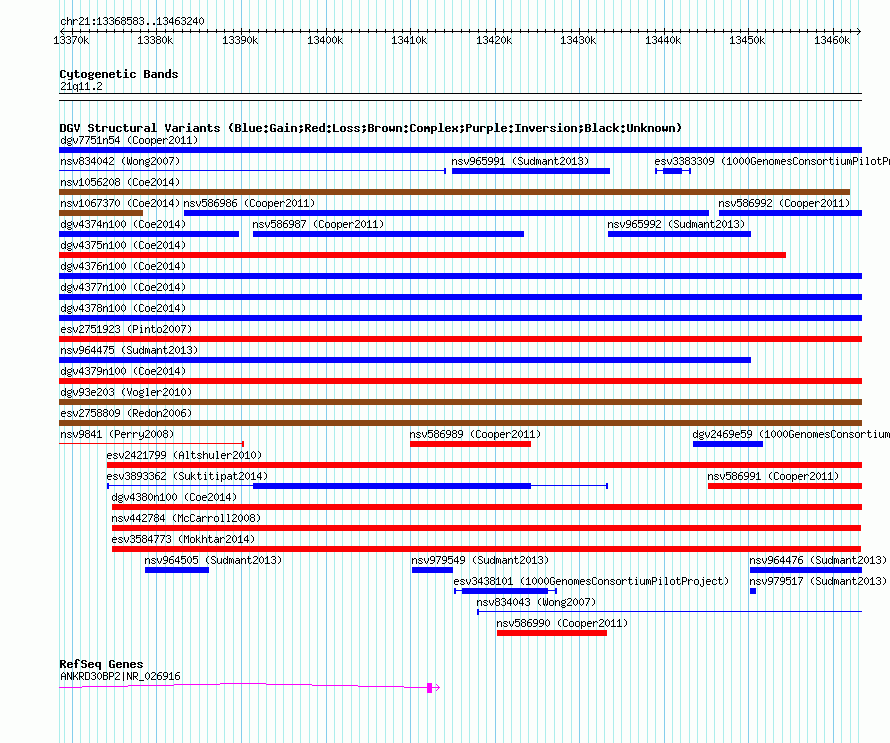
Task: Click the chr21:13368583..13463240 coordinate text
Action: (x=132, y=22)
